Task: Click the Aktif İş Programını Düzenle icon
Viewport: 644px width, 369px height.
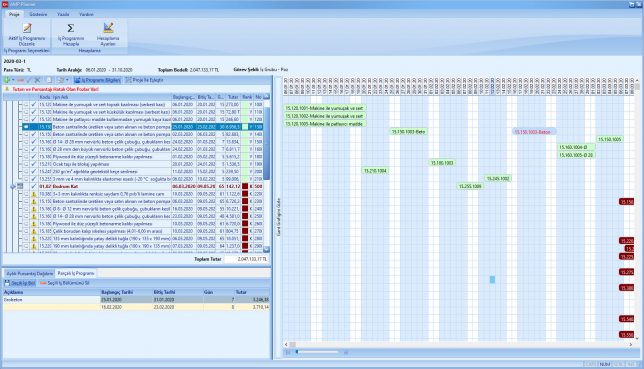Action: click(x=27, y=28)
